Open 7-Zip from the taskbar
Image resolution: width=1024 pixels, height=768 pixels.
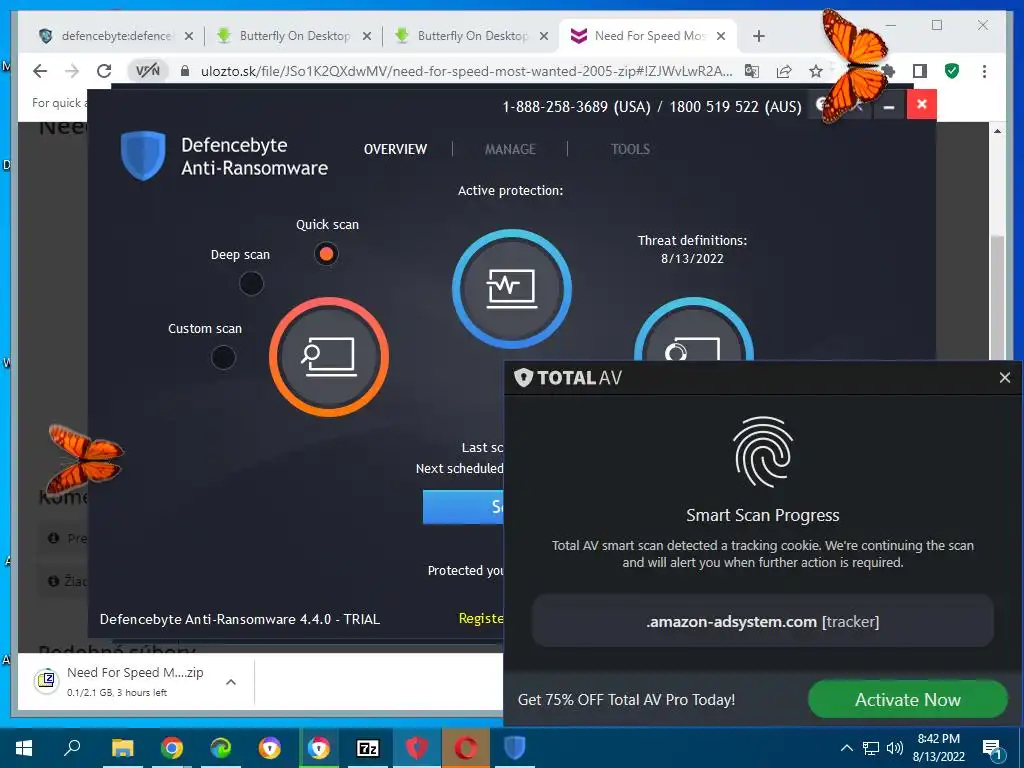[368, 748]
